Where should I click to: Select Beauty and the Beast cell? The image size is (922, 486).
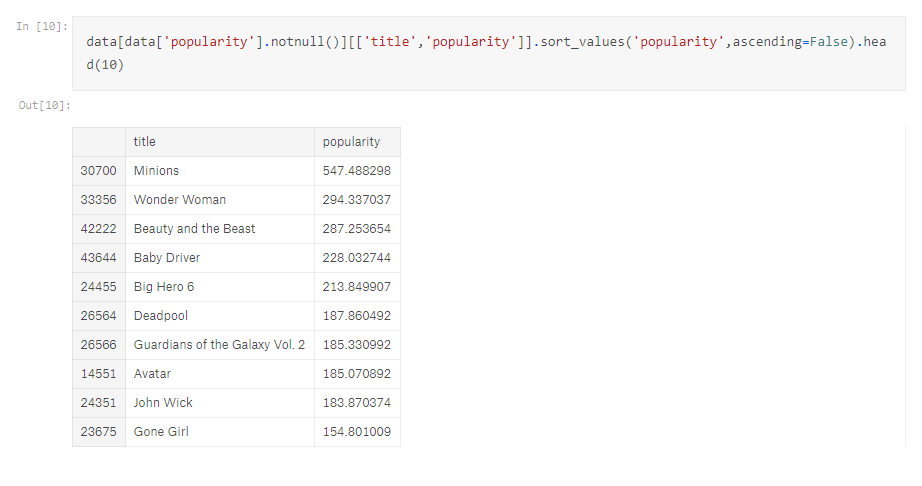pyautogui.click(x=220, y=229)
